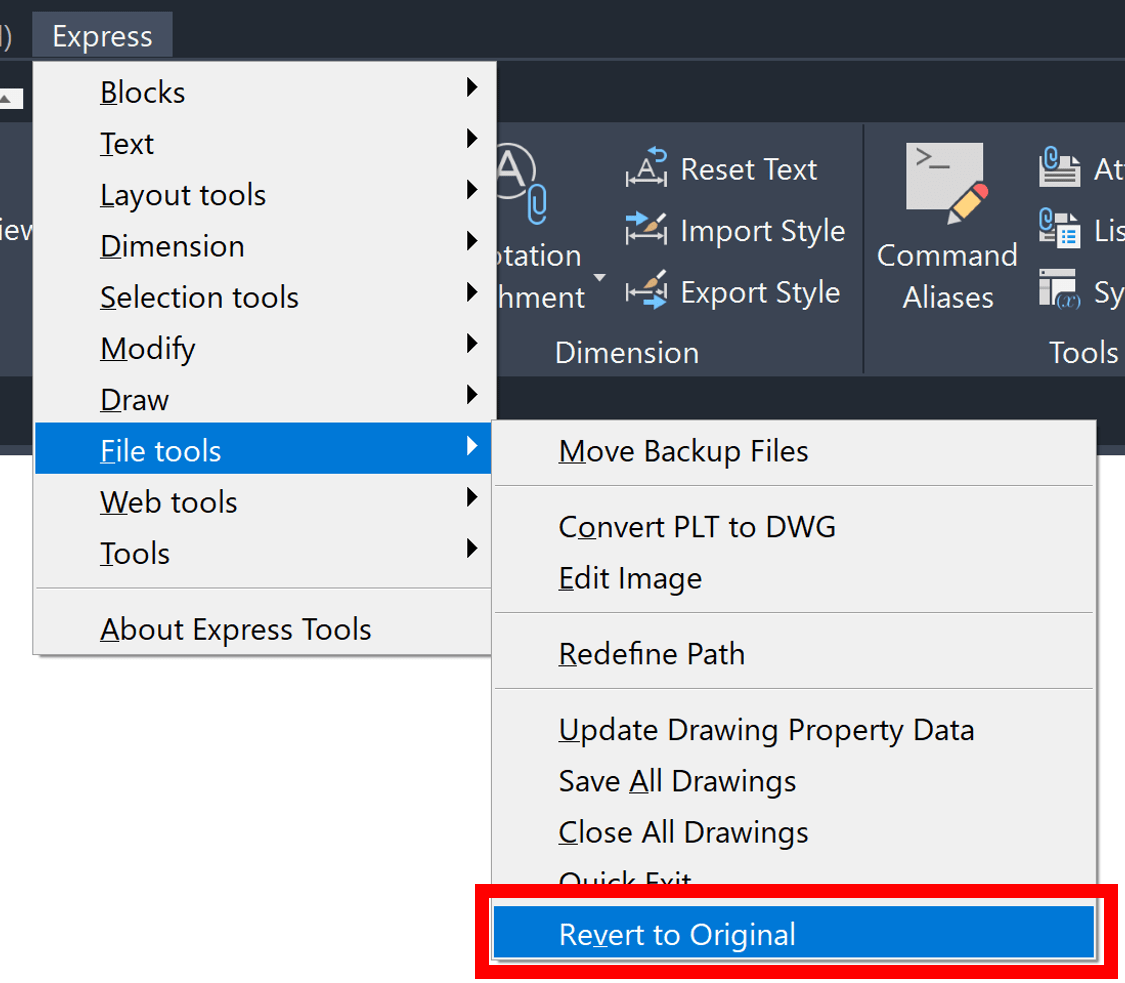Click the Reset Text icon
The height and width of the screenshot is (983, 1125).
pos(646,170)
